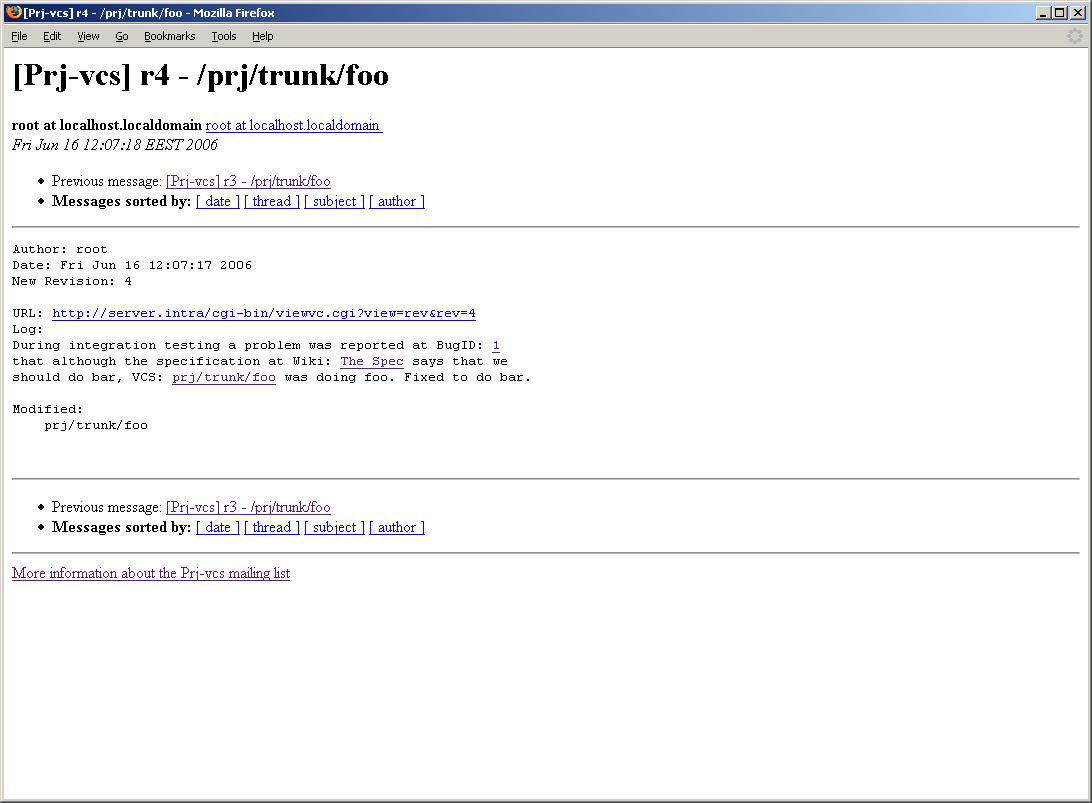Screen dimensions: 1092x803
Task: Maximize the Firefox window
Action: 1060,13
